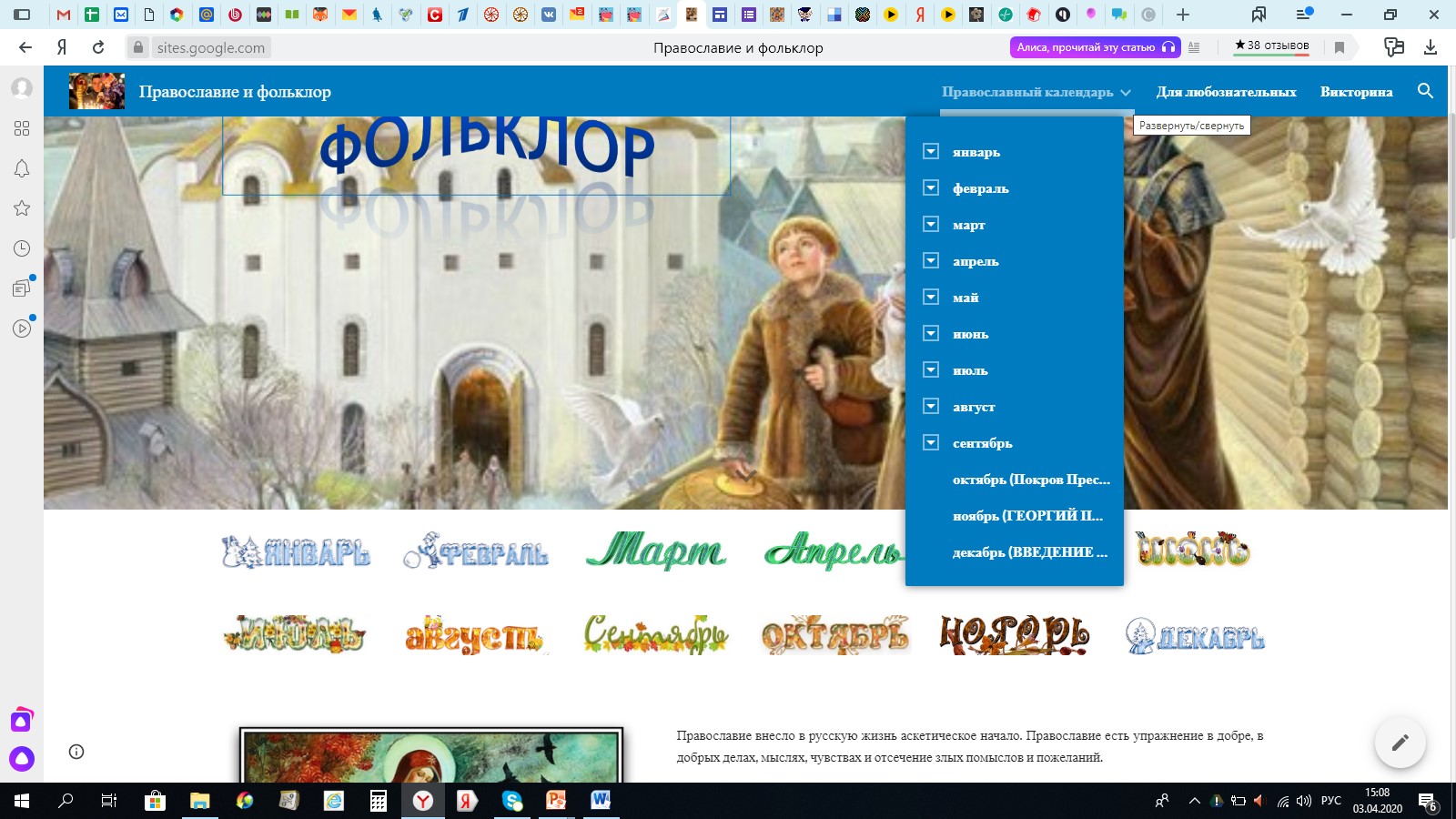The width and height of the screenshot is (1456, 819).
Task: Open the site logo thumbnail
Action: (x=97, y=91)
